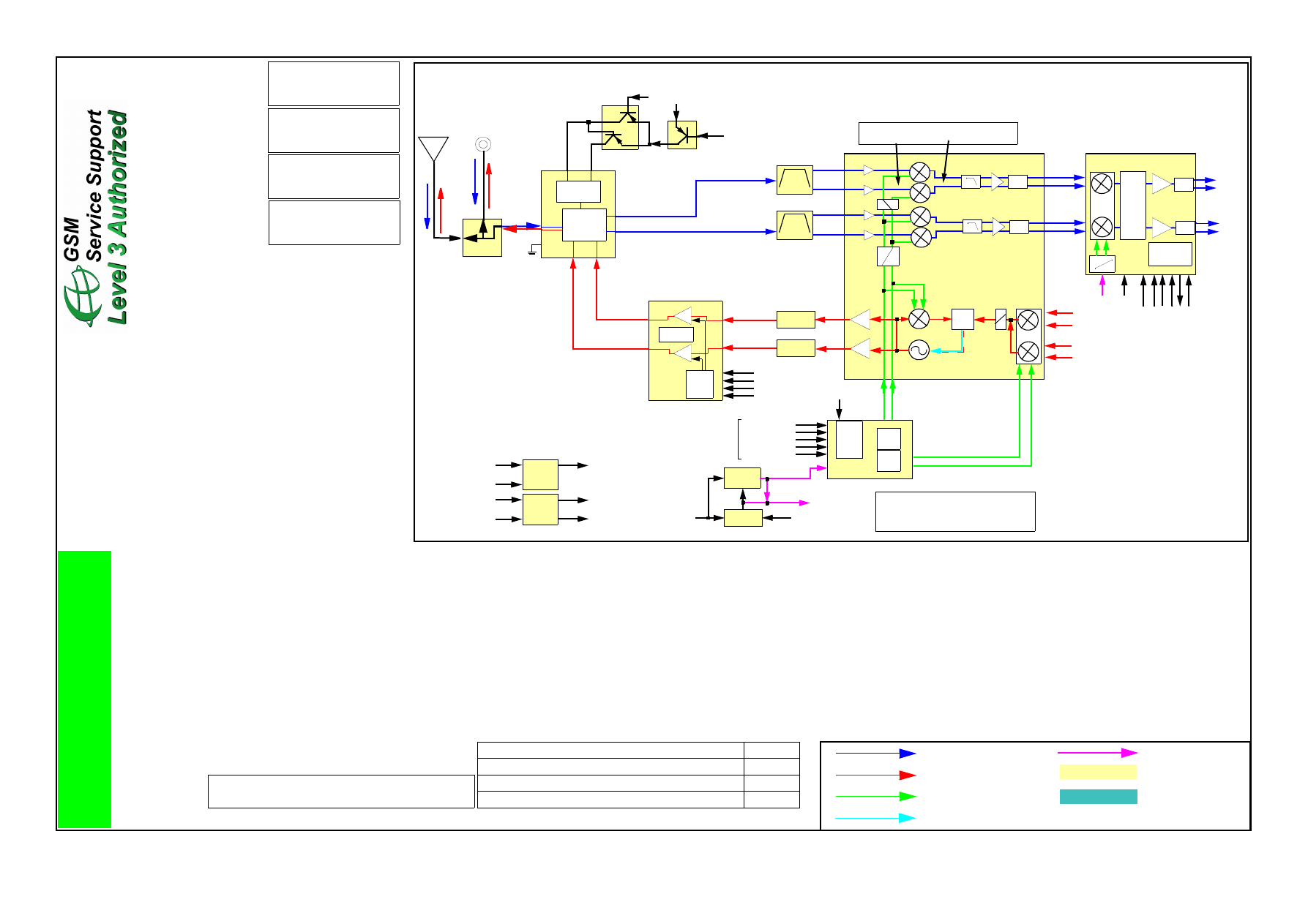
Task: Click the single-transistor yellow block
Action: click(x=681, y=135)
